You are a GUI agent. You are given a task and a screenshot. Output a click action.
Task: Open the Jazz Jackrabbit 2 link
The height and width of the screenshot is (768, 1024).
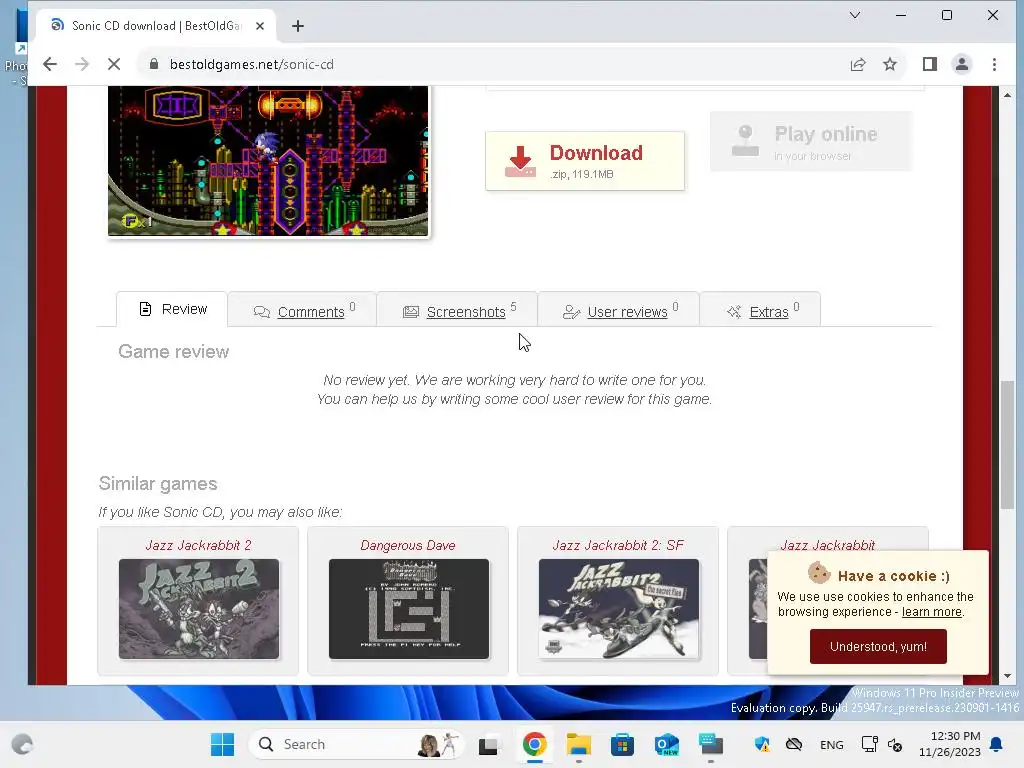coord(198,545)
